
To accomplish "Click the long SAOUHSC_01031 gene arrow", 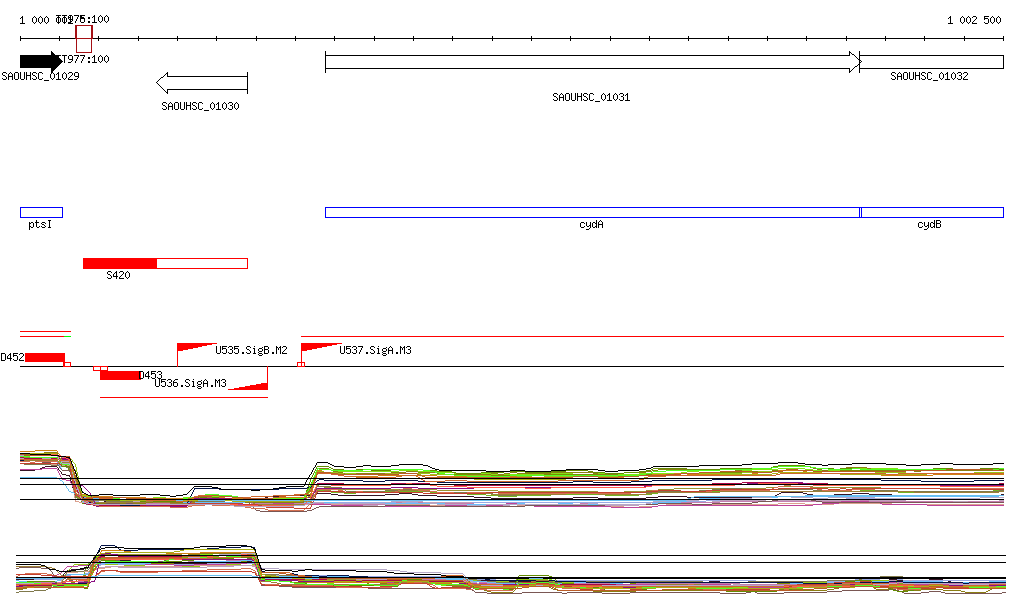I will tap(592, 62).
